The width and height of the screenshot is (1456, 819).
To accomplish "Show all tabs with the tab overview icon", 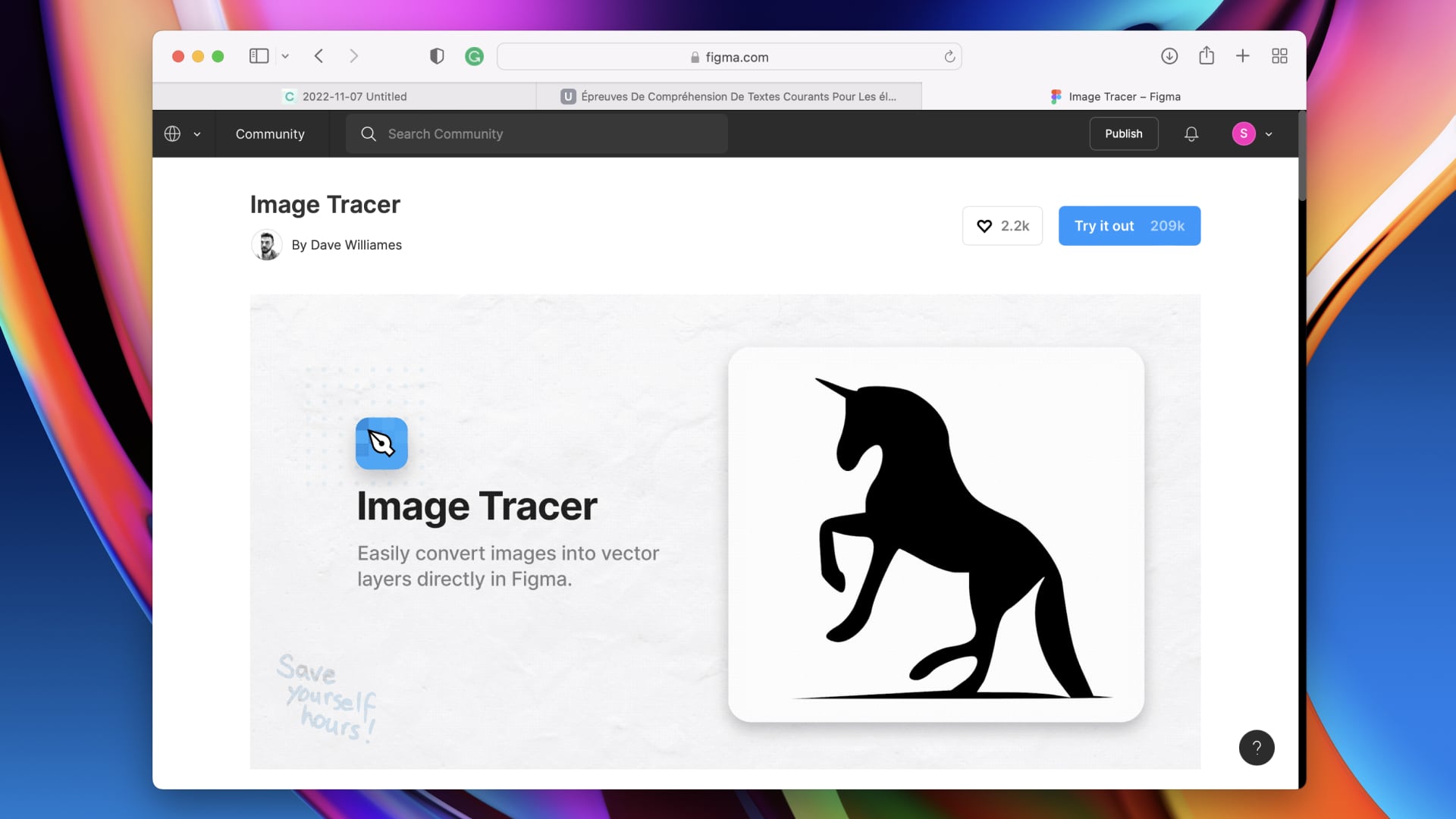I will pos(1279,56).
